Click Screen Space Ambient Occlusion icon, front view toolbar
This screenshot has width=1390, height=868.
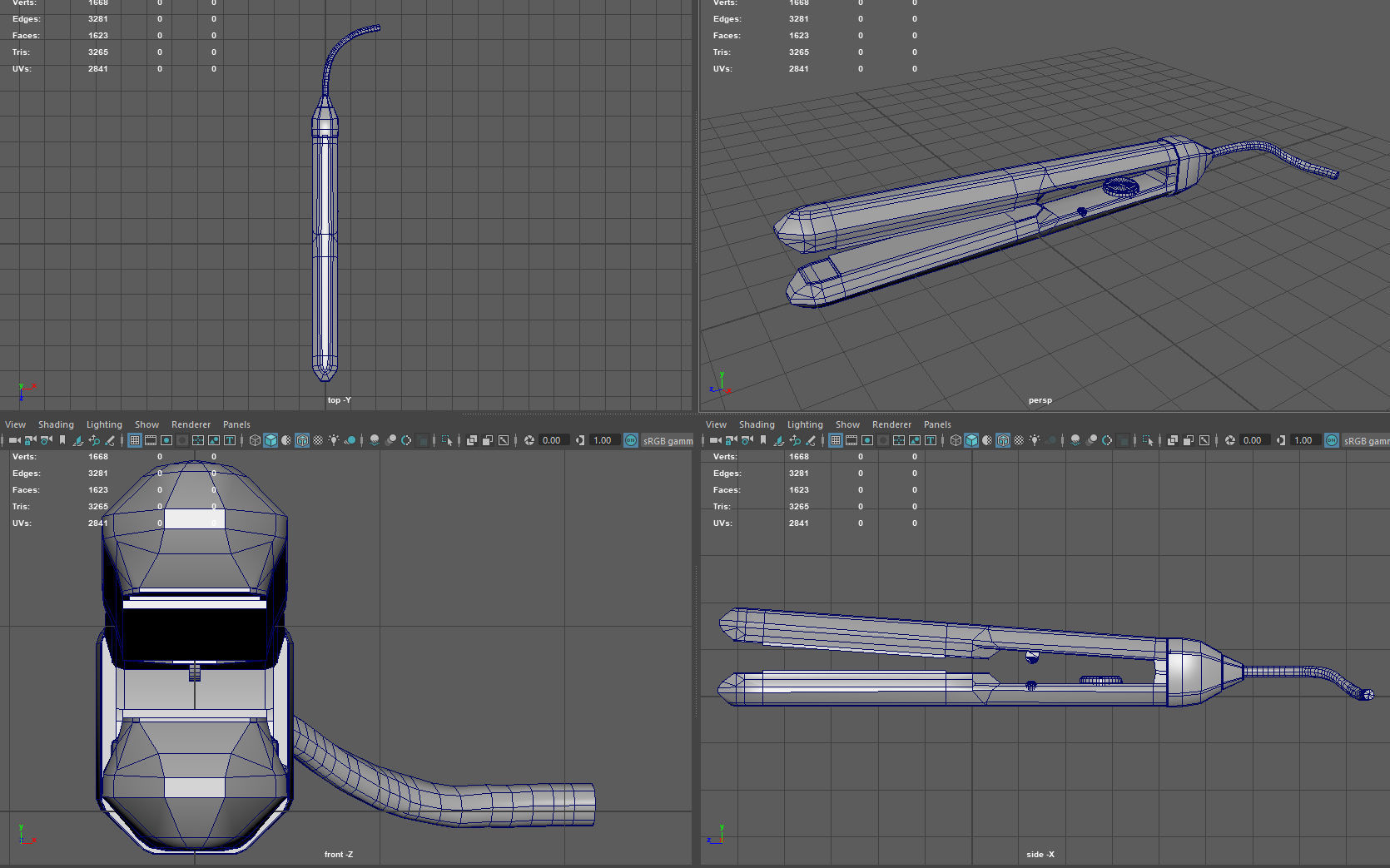(x=375, y=440)
